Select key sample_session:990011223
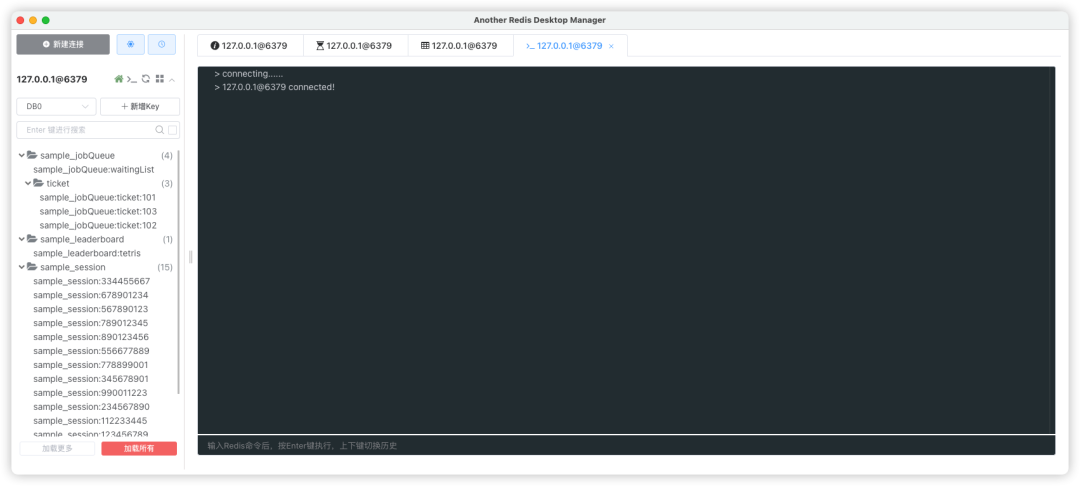1080x486 pixels. (90, 393)
